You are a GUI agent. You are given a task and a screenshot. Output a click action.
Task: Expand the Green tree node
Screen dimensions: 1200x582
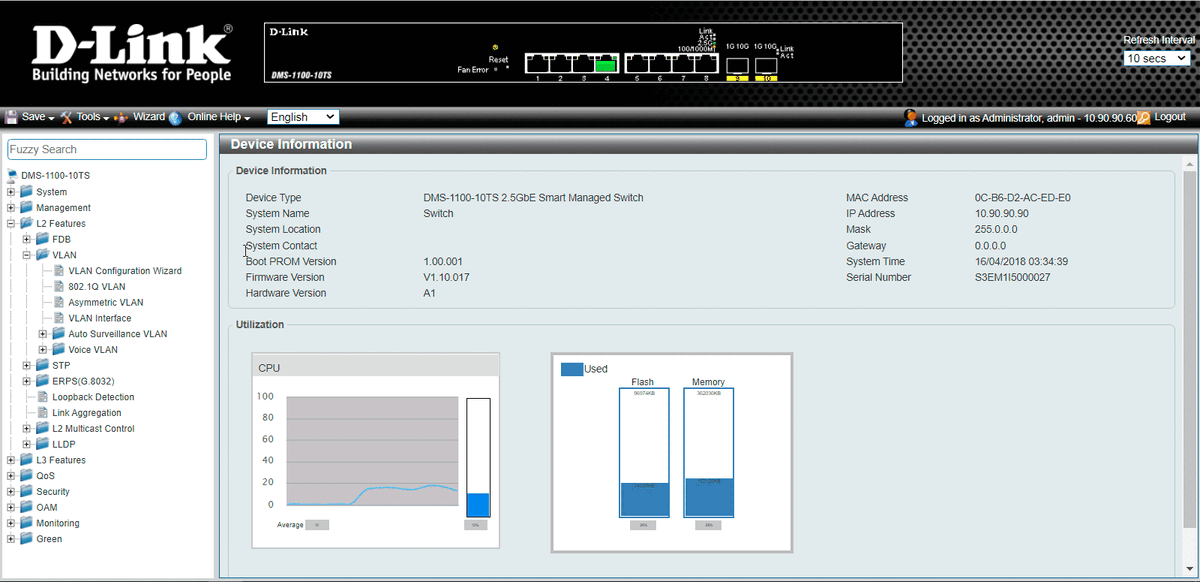click(11, 539)
